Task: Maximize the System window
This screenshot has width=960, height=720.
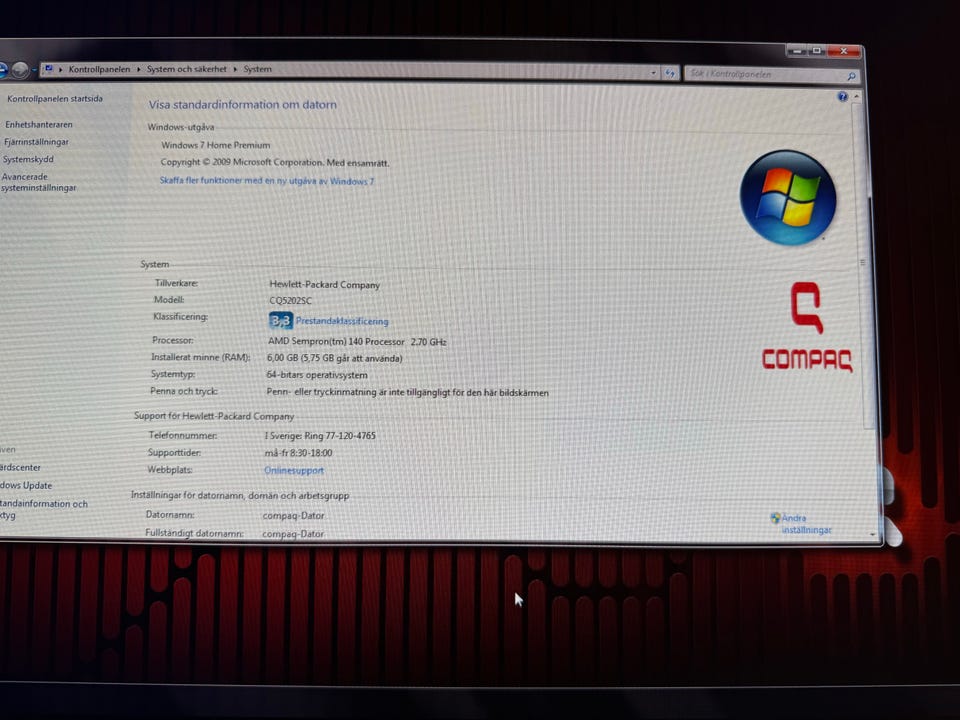Action: click(817, 51)
